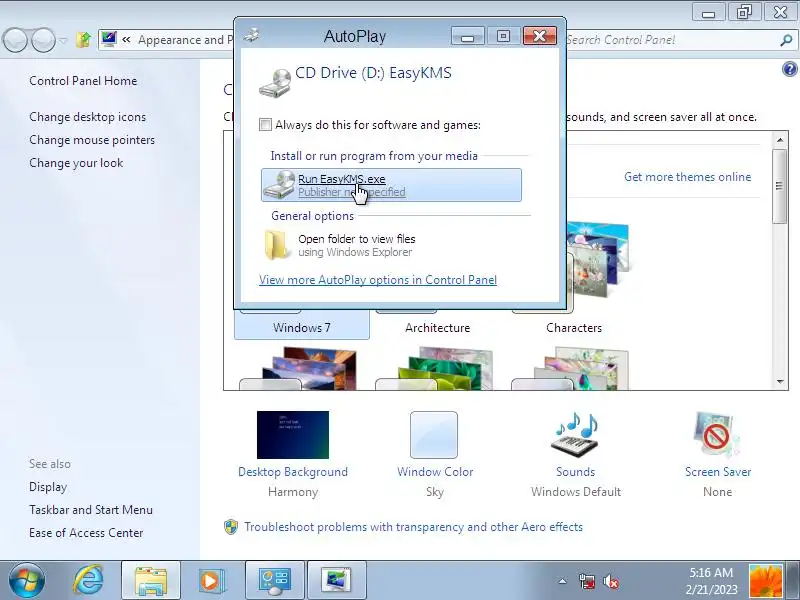Click the folder icon in General options
This screenshot has width=800, height=600.
click(276, 245)
